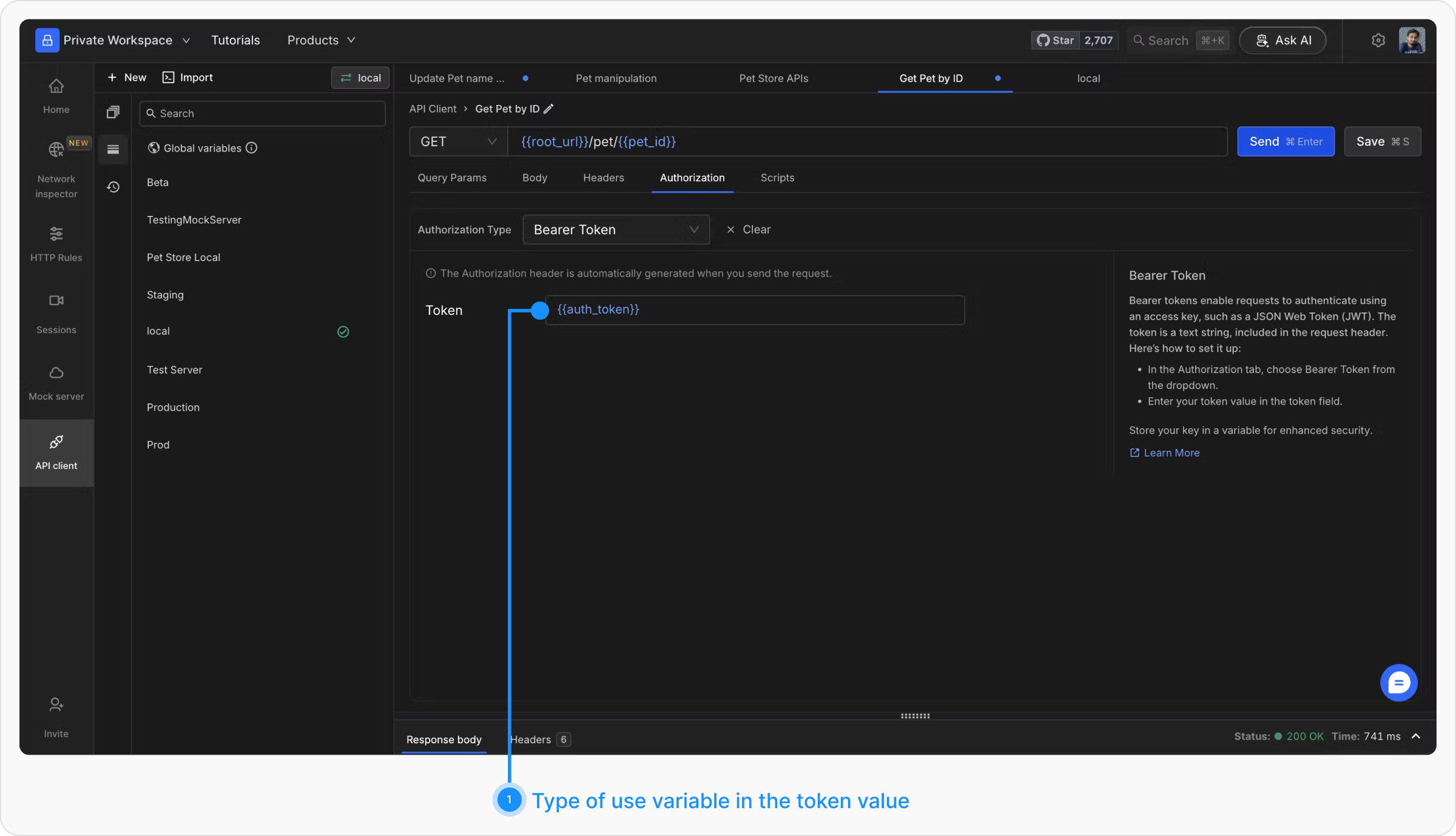Open the GET method dropdown
Screen dimensions: 1456x836
point(458,141)
